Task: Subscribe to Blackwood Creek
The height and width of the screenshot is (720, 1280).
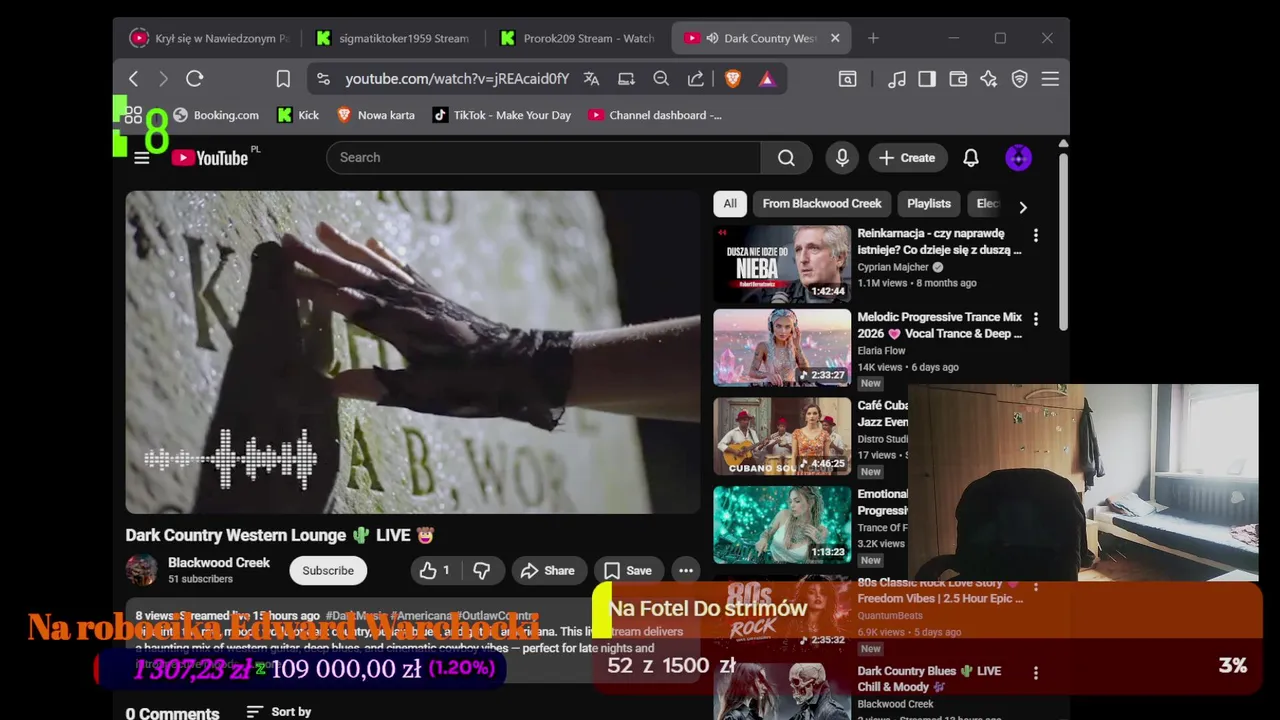Action: pyautogui.click(x=328, y=570)
